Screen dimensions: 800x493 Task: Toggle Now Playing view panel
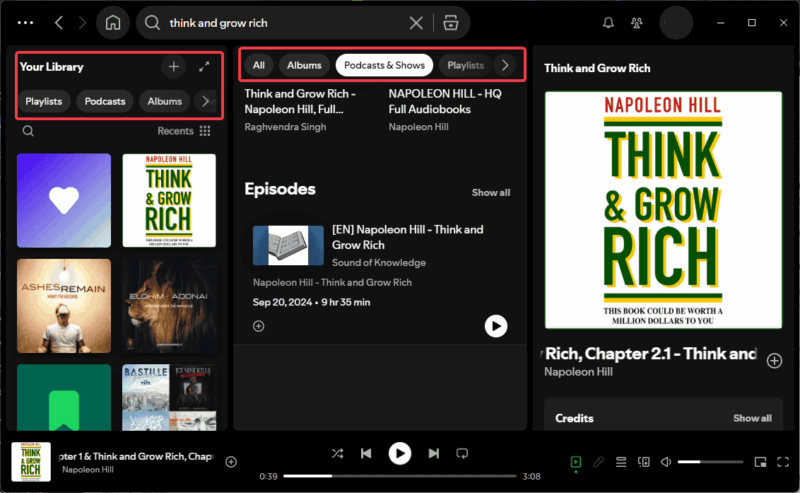576,462
